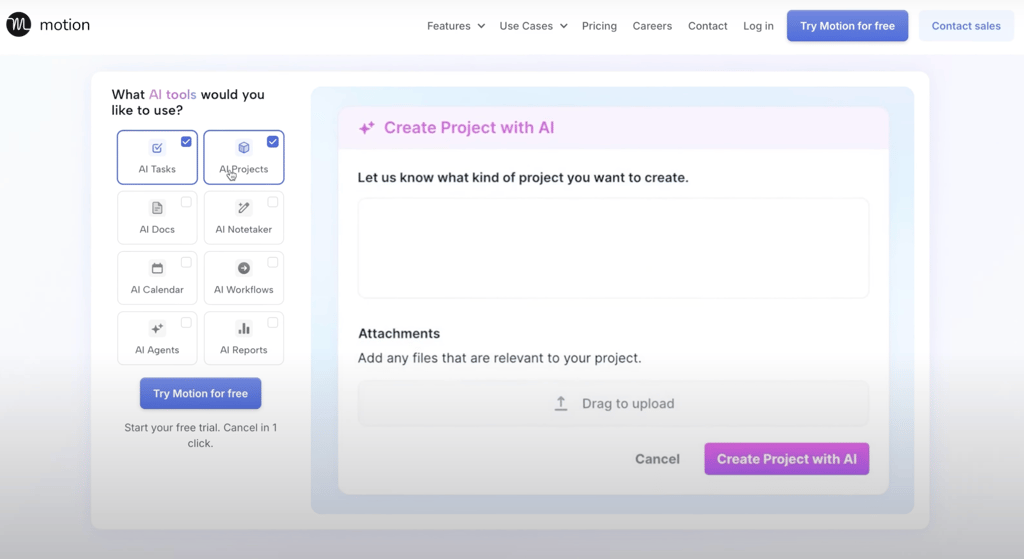
Task: Uncheck the AI Tasks checkbox
Action: click(x=186, y=142)
